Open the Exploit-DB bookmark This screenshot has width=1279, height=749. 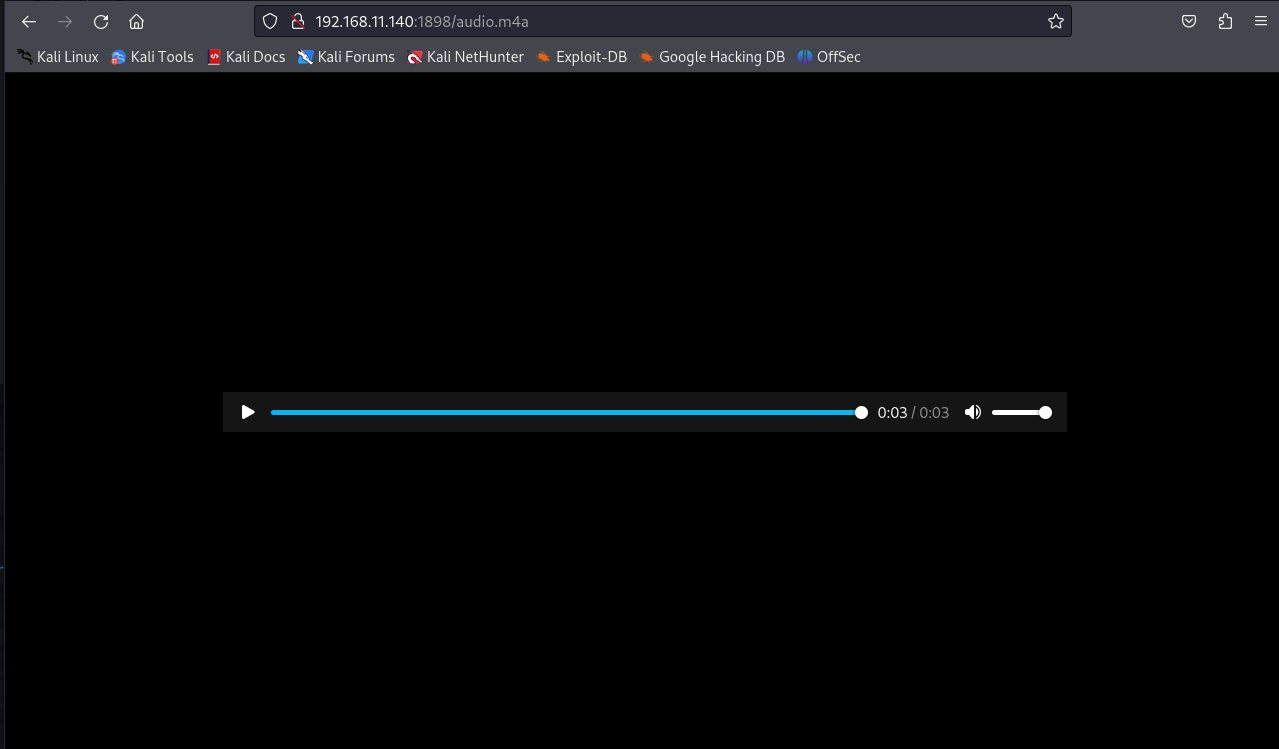581,57
